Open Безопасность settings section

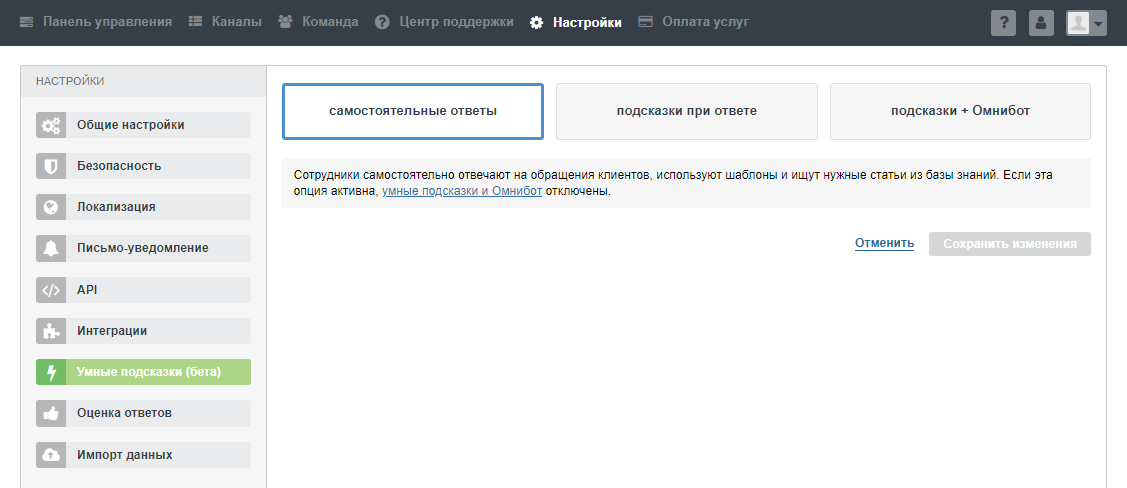tap(143, 166)
